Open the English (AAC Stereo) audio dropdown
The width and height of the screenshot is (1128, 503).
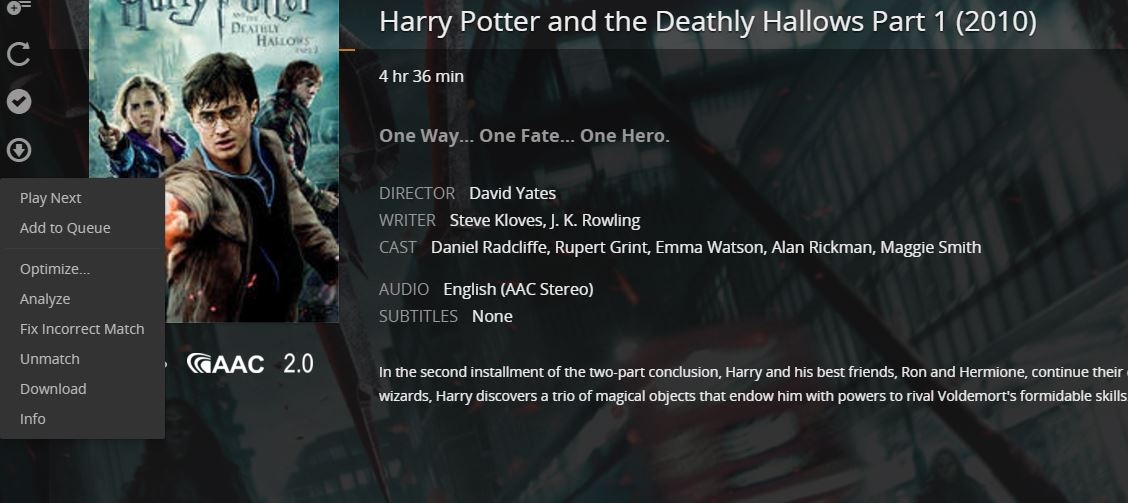[x=518, y=289]
